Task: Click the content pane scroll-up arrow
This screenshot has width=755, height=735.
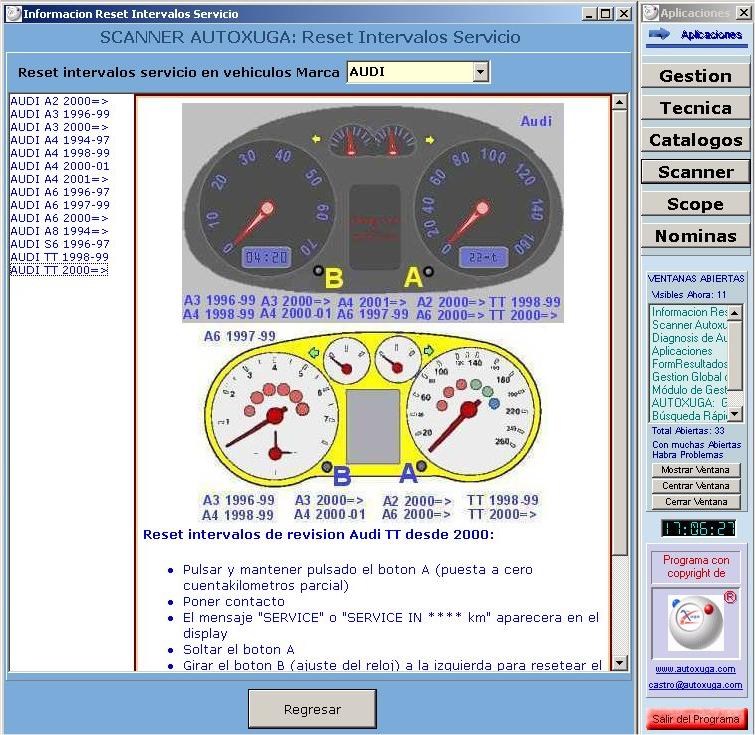Action: coord(620,102)
